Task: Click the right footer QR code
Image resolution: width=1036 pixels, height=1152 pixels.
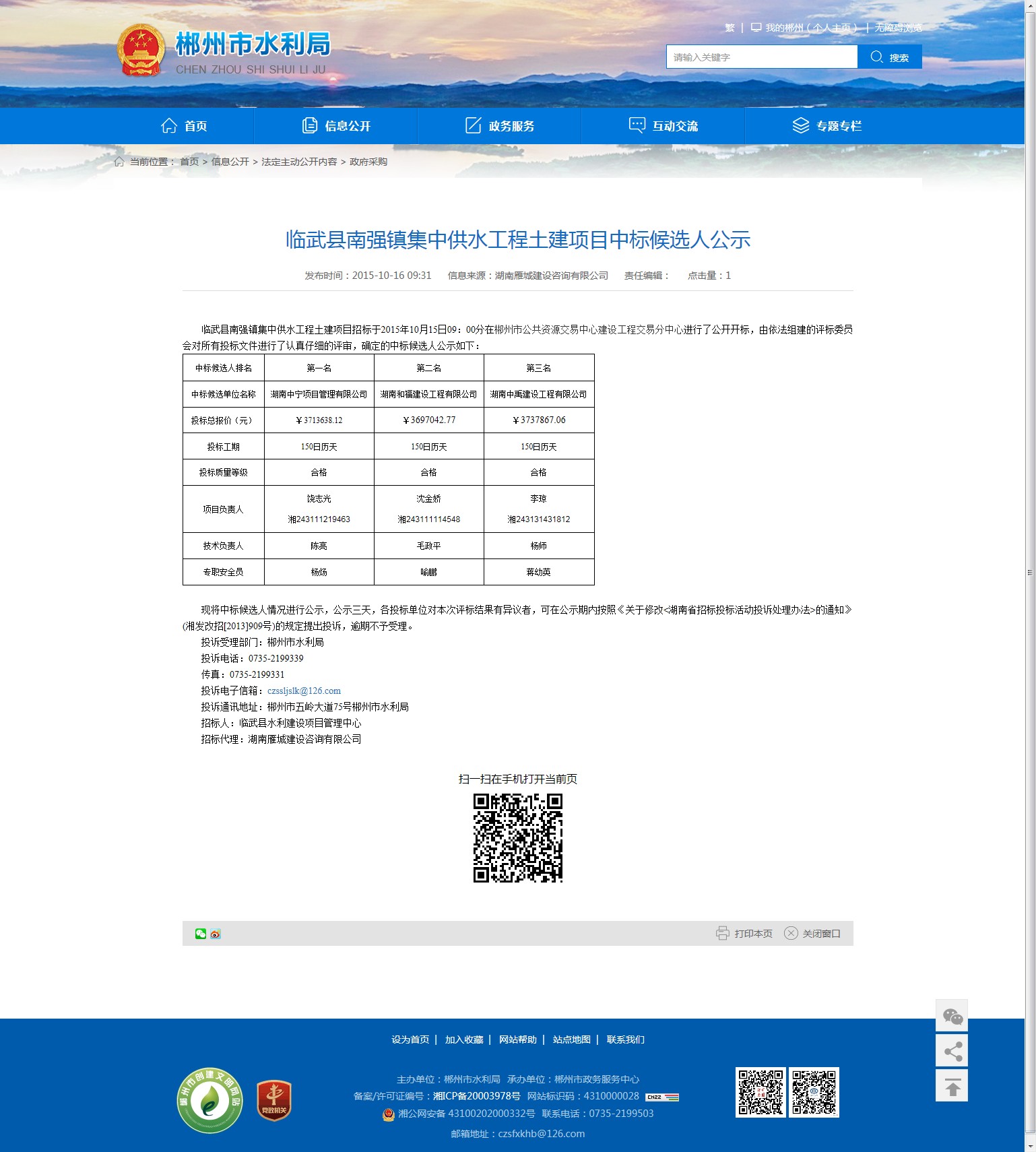Action: point(814,1092)
